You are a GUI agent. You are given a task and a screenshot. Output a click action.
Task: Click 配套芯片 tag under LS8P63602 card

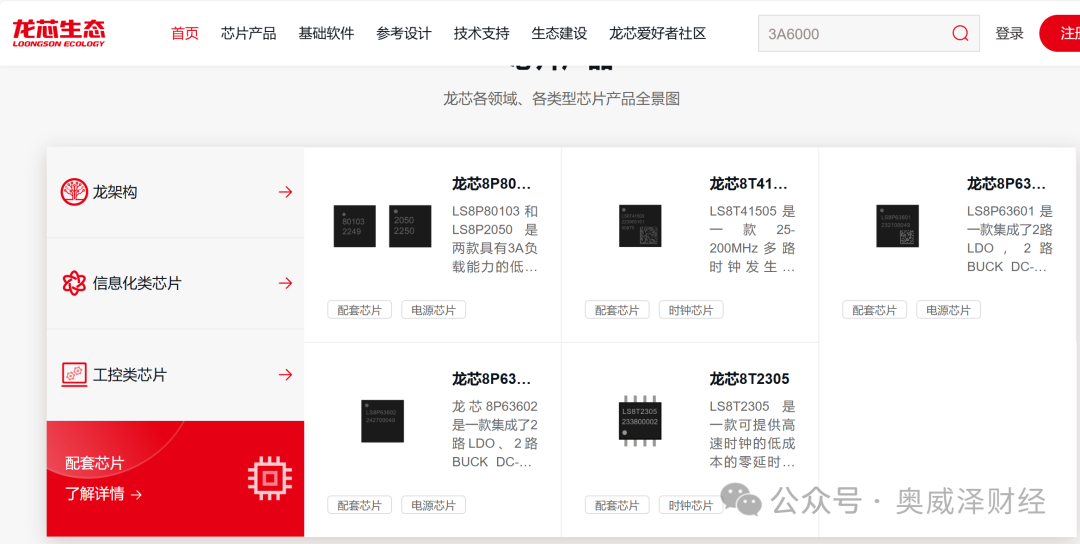click(x=360, y=505)
